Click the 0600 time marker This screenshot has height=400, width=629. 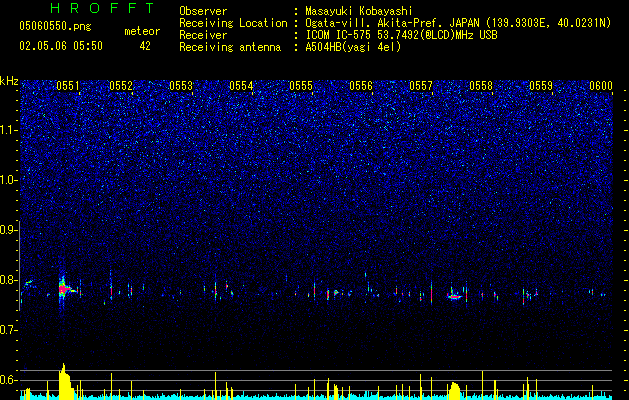[601, 86]
